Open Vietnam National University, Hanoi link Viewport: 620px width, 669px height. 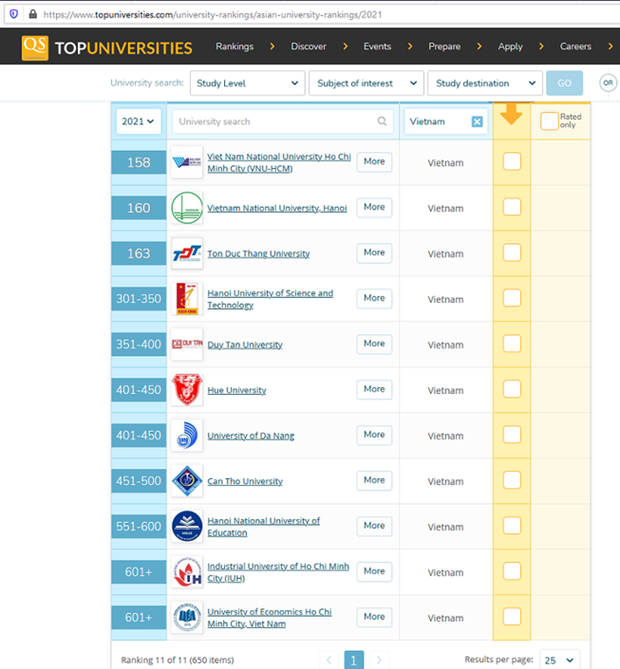click(277, 208)
